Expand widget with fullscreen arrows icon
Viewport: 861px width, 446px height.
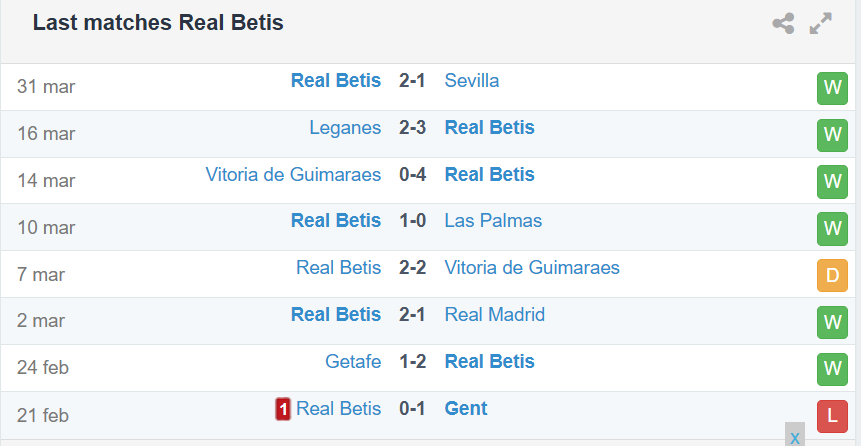(820, 24)
